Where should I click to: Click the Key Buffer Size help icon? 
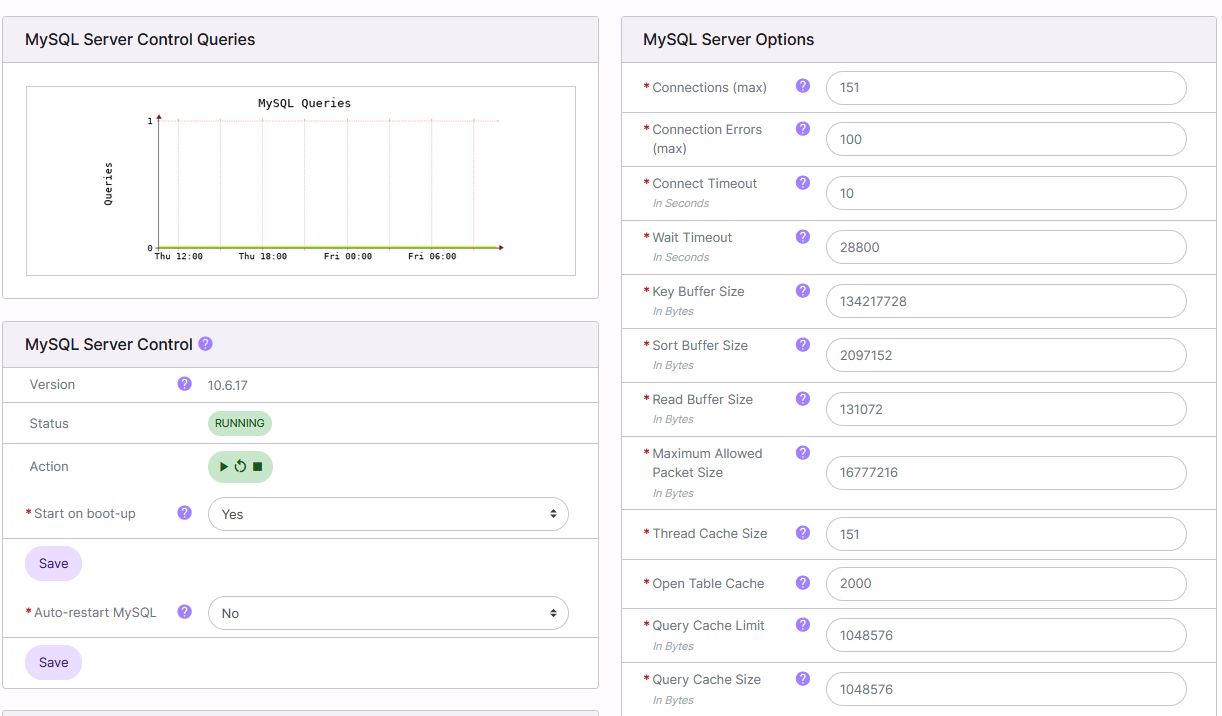click(x=802, y=290)
